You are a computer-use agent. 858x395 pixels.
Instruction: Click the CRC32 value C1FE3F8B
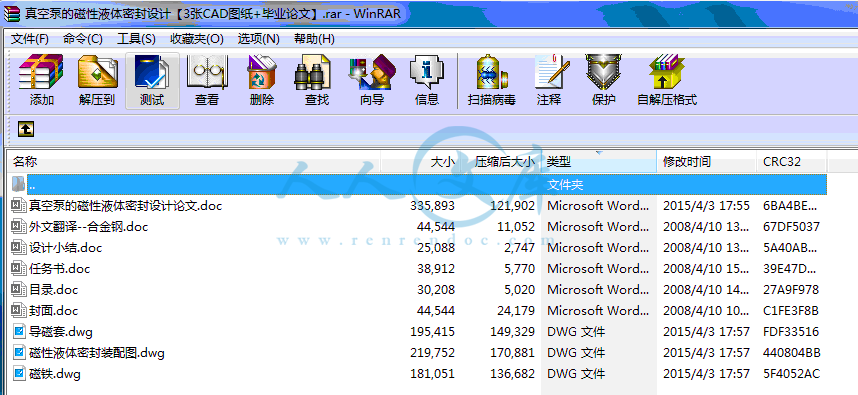791,311
